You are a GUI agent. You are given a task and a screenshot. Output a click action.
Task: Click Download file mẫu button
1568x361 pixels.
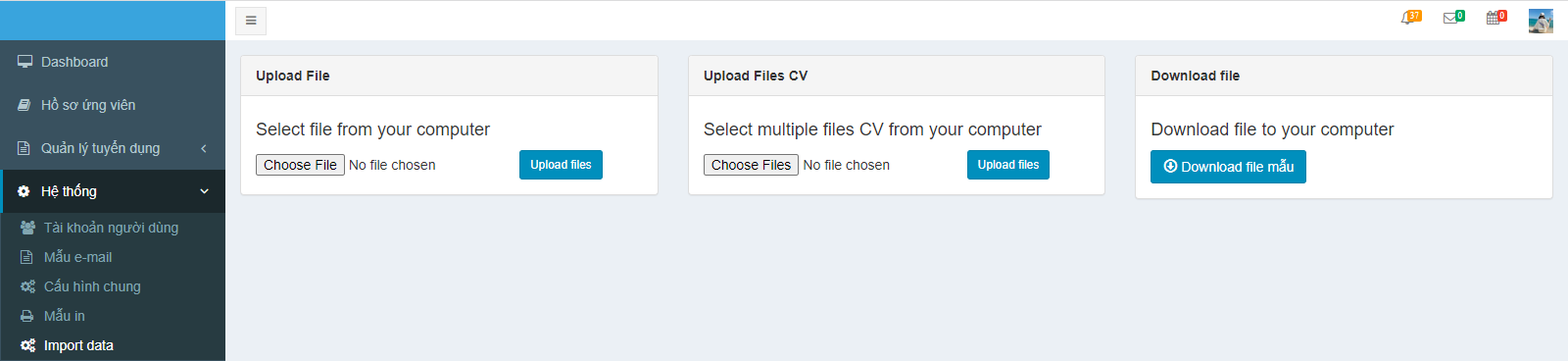coord(1228,167)
